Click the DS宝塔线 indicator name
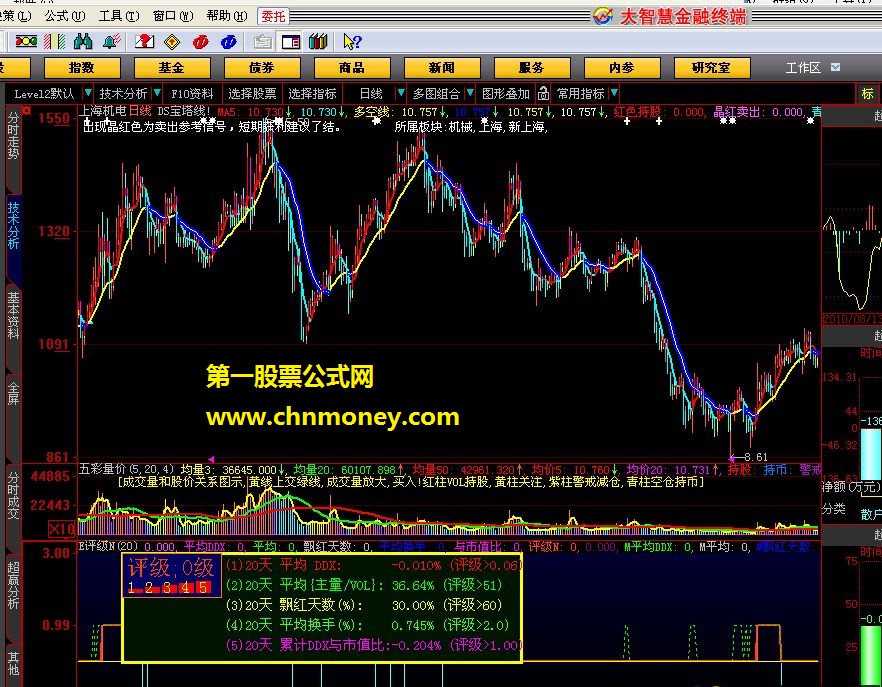882x687 pixels. coord(183,111)
